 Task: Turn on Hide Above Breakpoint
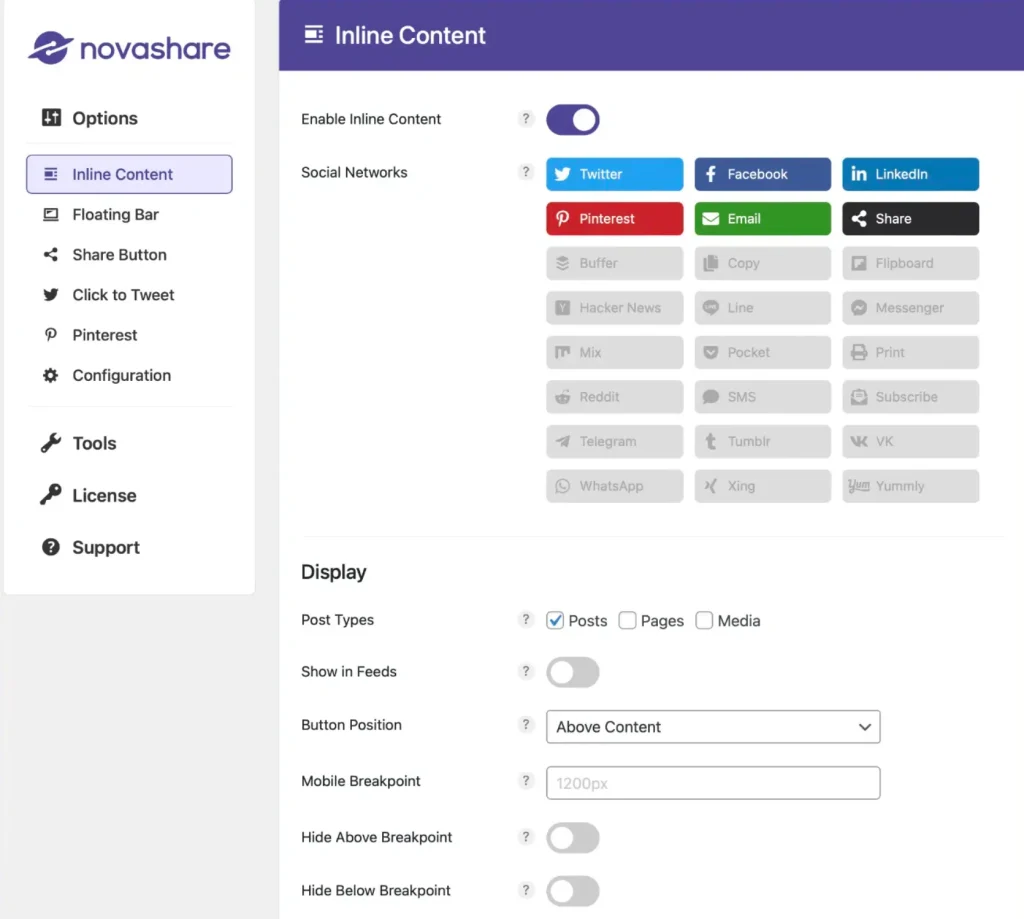point(572,837)
